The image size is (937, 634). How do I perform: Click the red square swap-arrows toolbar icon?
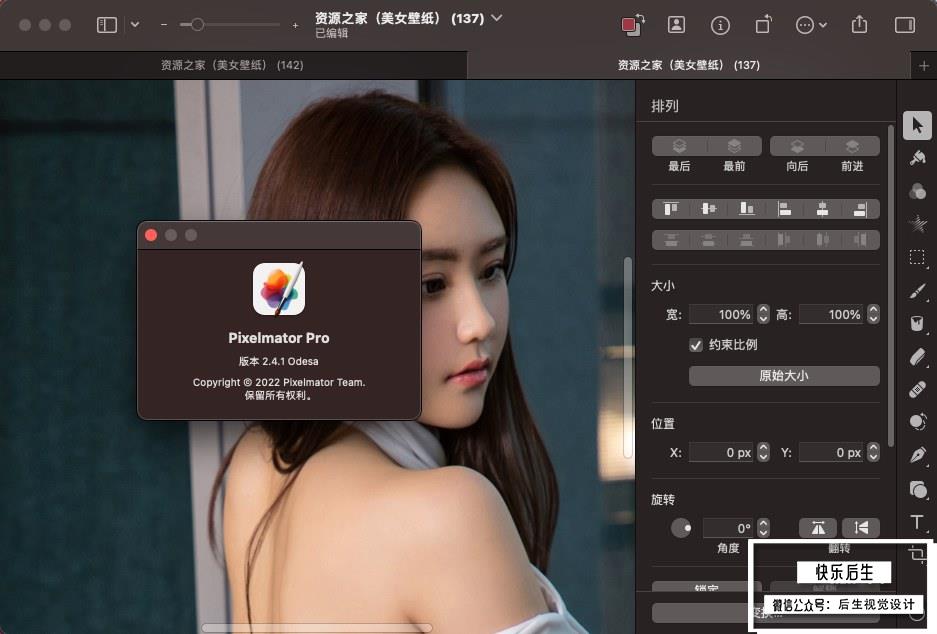click(633, 25)
